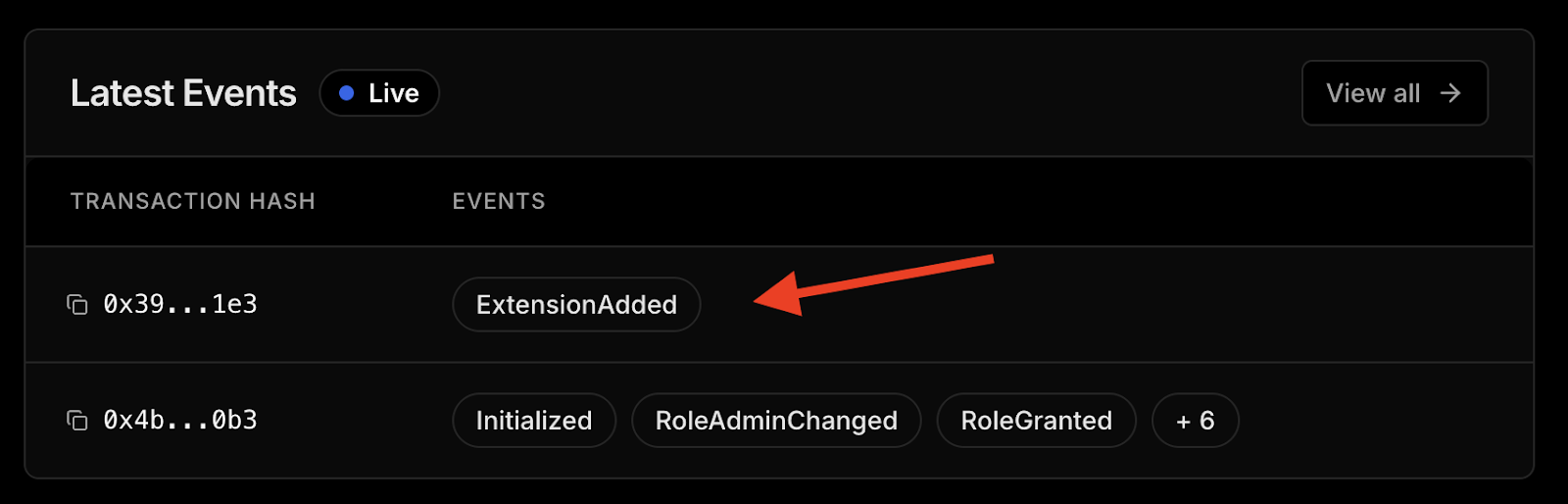Click the Live indicator badge
Viewport: 1568px width, 504px height.
[x=379, y=93]
